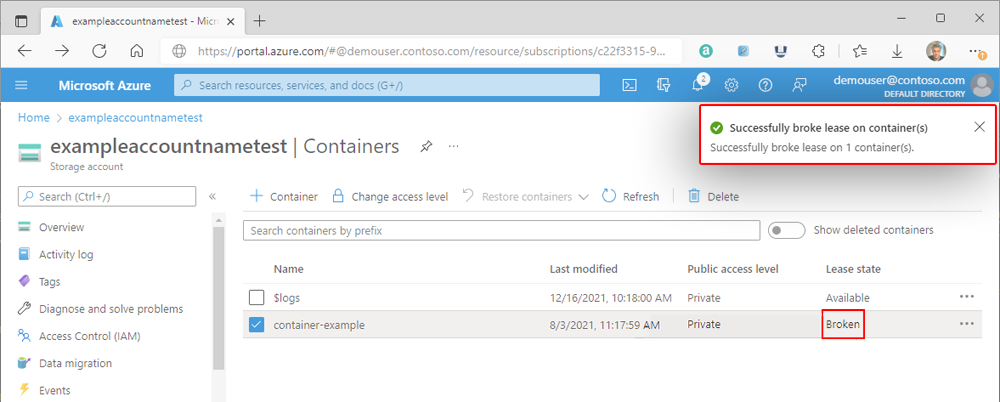The height and width of the screenshot is (402, 1000).
Task: Open the notifications bell
Action: click(698, 85)
